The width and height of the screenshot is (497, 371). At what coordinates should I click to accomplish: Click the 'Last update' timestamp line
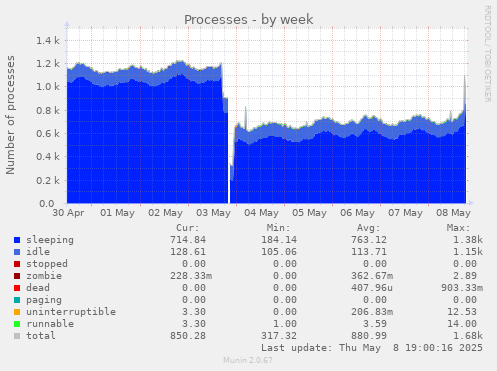point(372,348)
